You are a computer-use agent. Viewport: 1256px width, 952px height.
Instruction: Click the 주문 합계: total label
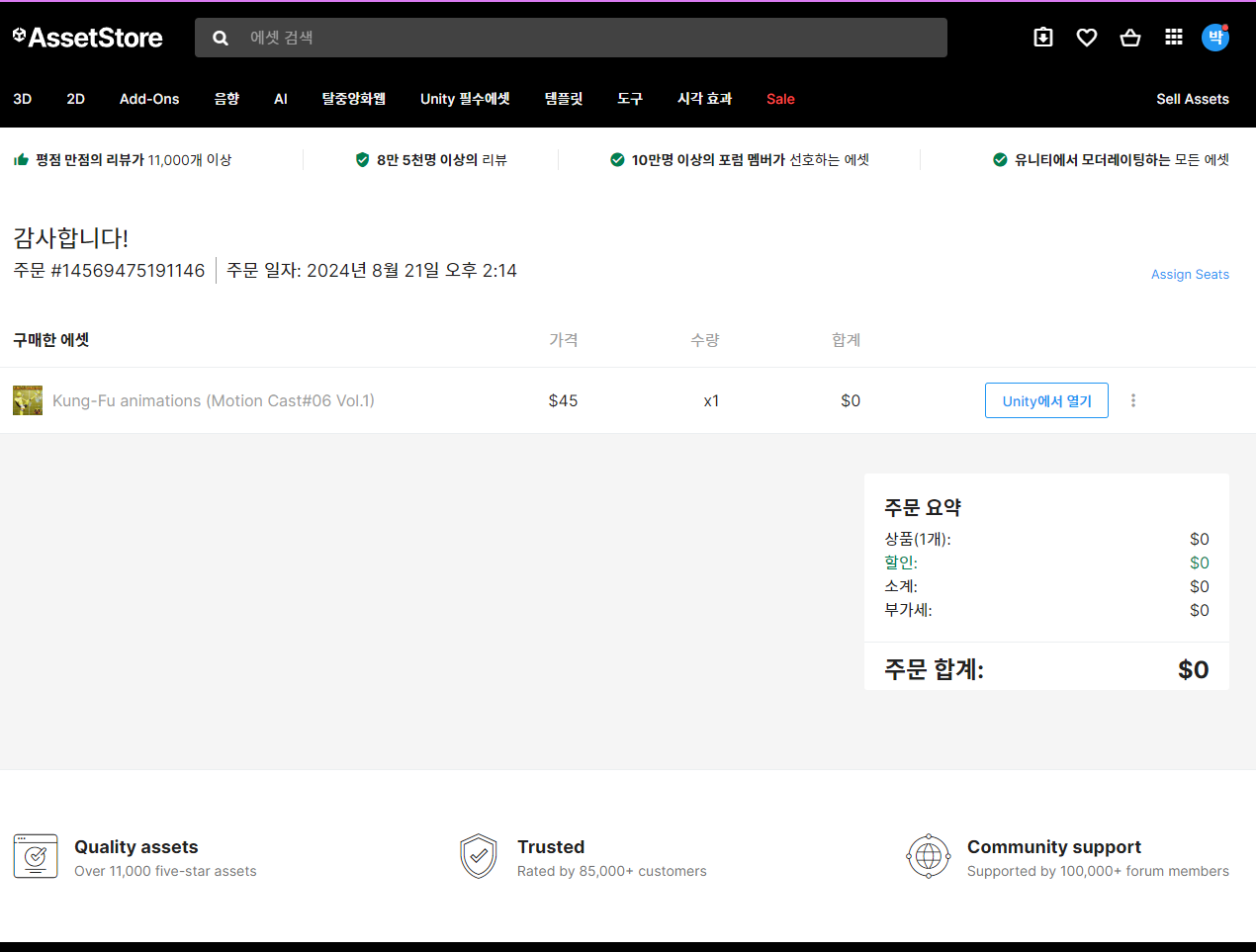(x=934, y=669)
